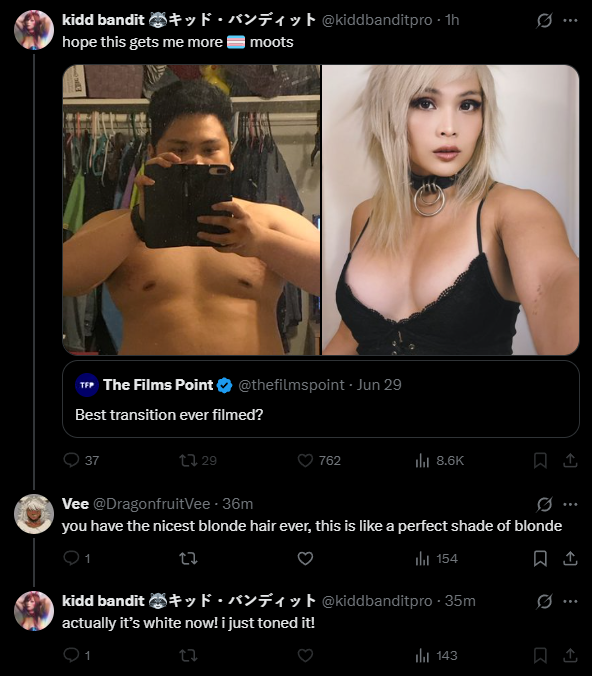The width and height of the screenshot is (592, 676).
Task: Open Vee's profile avatar
Action: [x=34, y=514]
